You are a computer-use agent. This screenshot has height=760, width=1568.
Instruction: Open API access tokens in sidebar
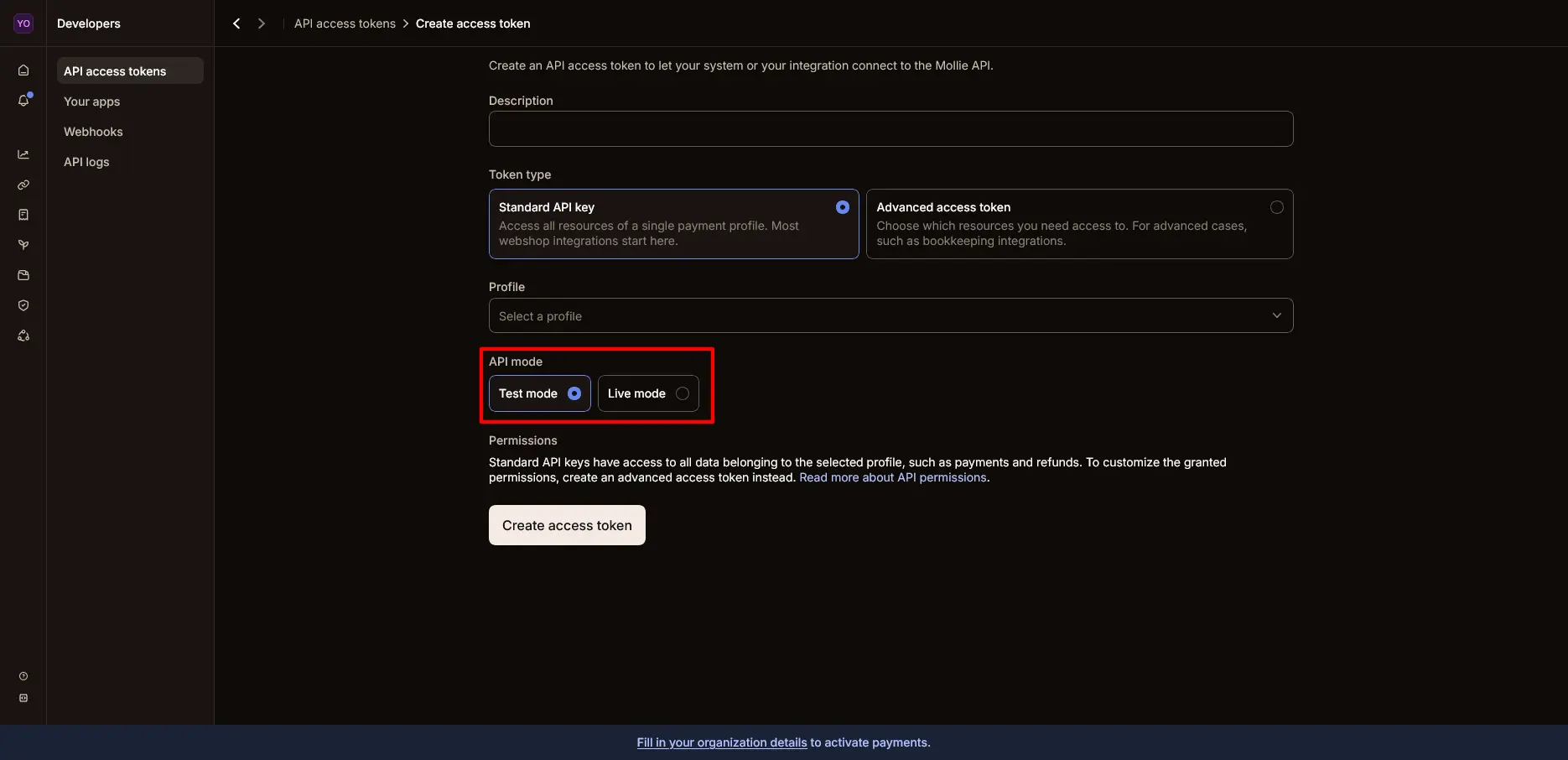tap(130, 71)
